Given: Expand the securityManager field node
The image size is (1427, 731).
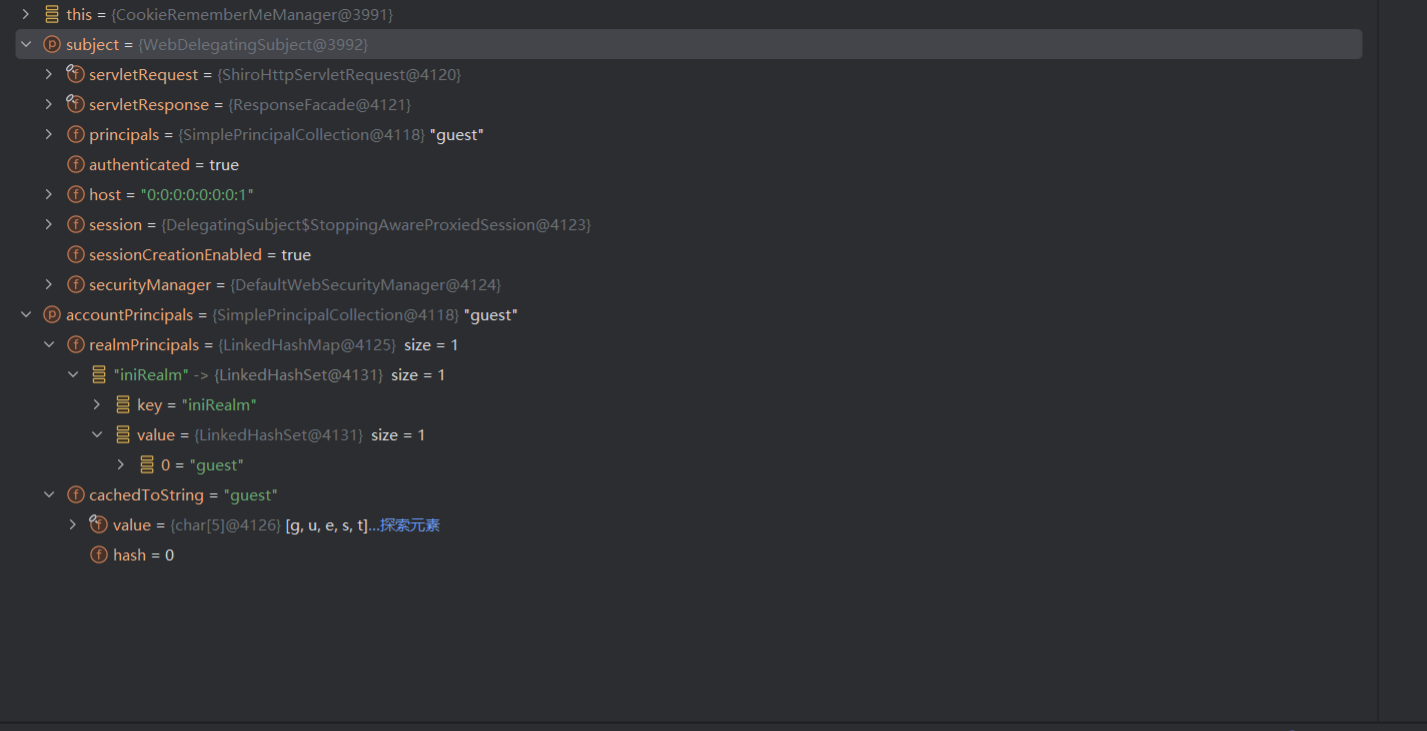Looking at the screenshot, I should [x=49, y=284].
